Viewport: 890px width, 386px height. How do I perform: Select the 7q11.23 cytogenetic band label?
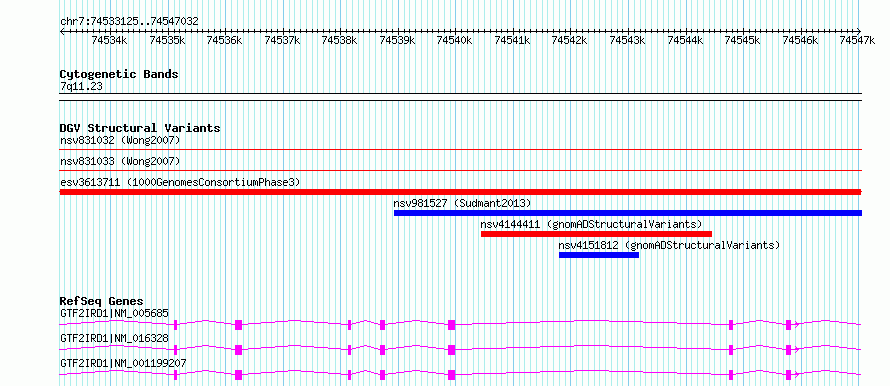pos(81,86)
